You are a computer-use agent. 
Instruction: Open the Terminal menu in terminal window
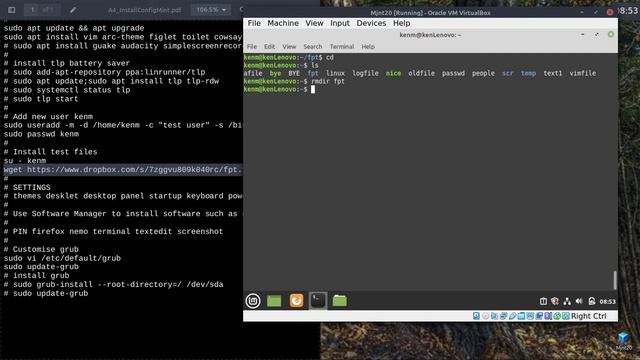point(342,47)
